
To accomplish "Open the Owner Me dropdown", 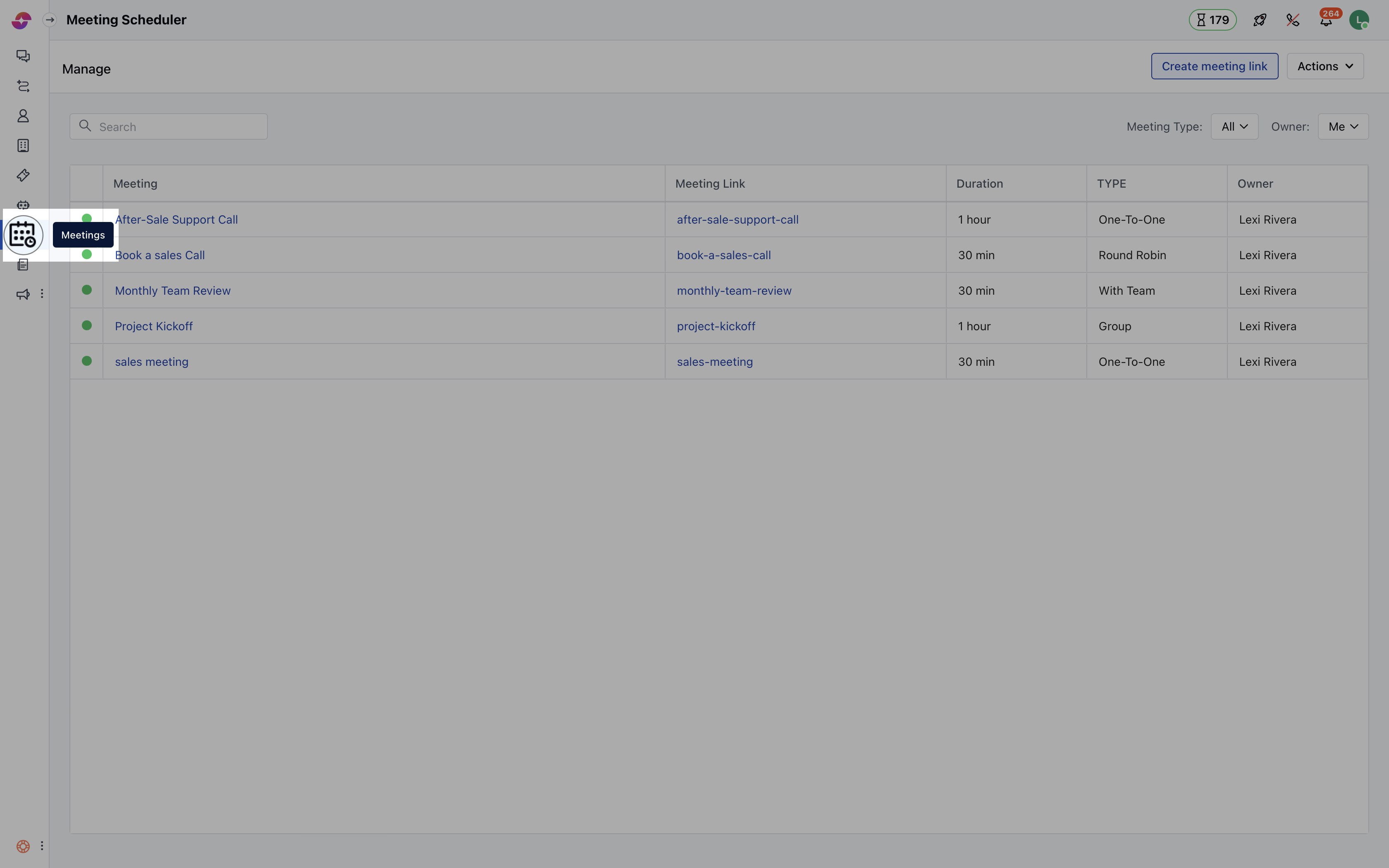I will coord(1343,126).
